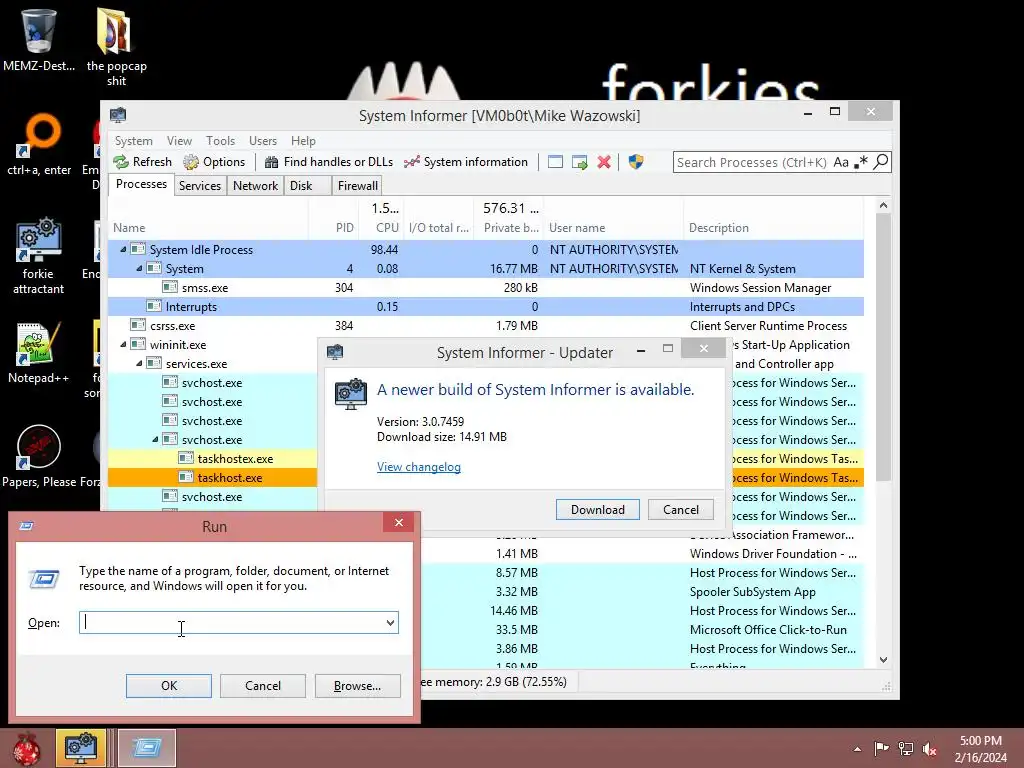Cancel the System Informer Updater dialog
Viewport: 1024px width, 768px height.
tap(680, 509)
